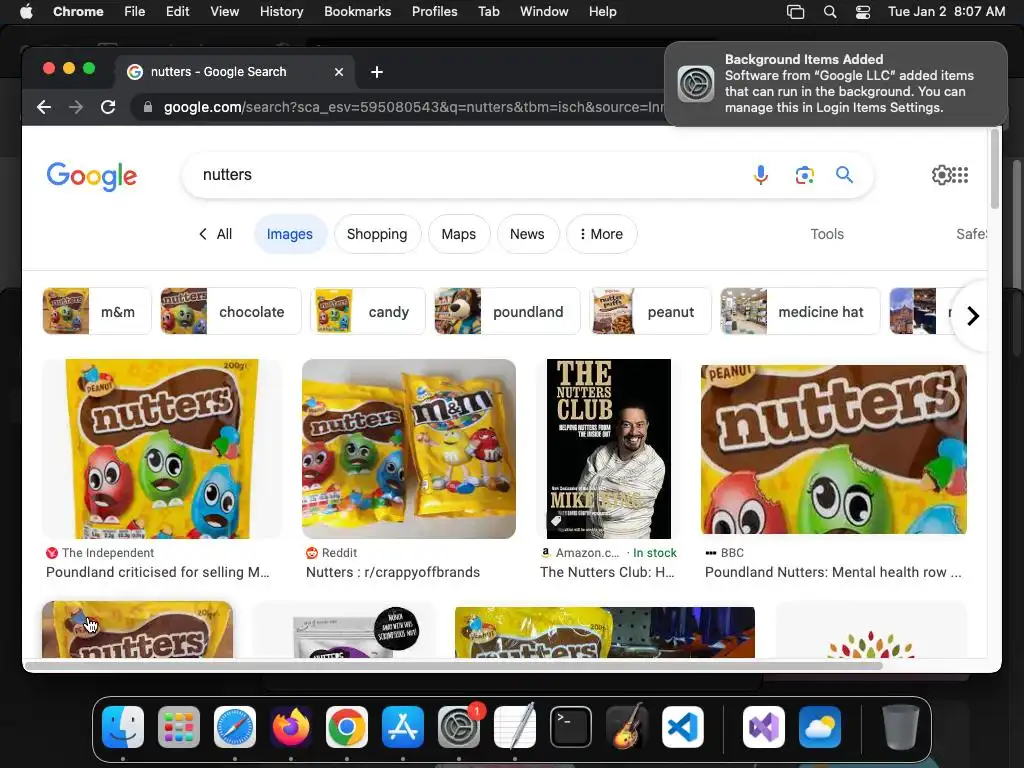1024x768 pixels.
Task: Show next related search chips
Action: (972, 316)
